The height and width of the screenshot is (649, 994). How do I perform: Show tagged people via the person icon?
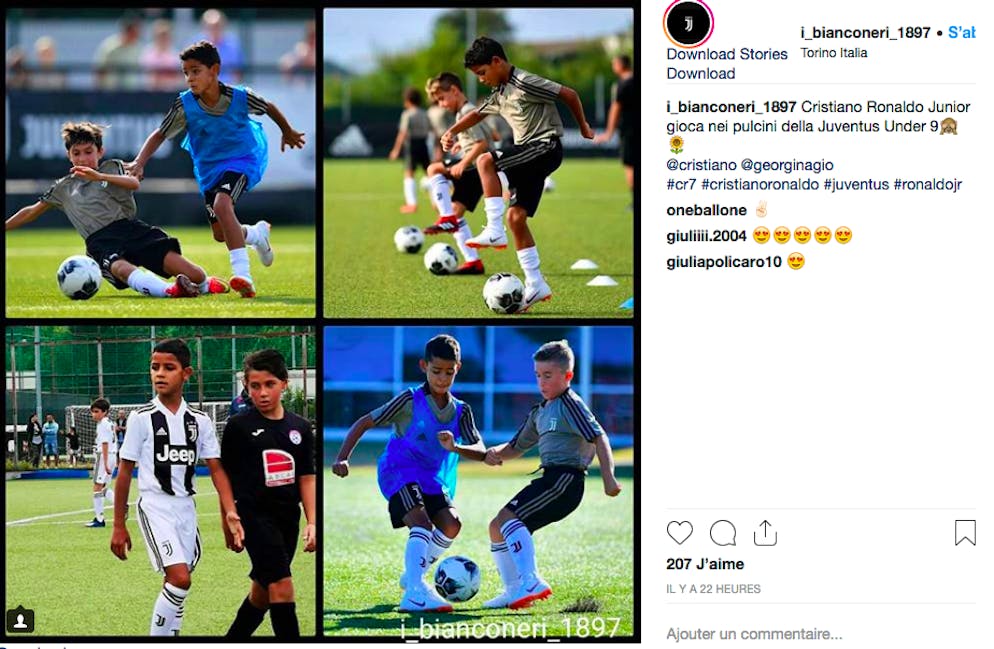(20, 620)
